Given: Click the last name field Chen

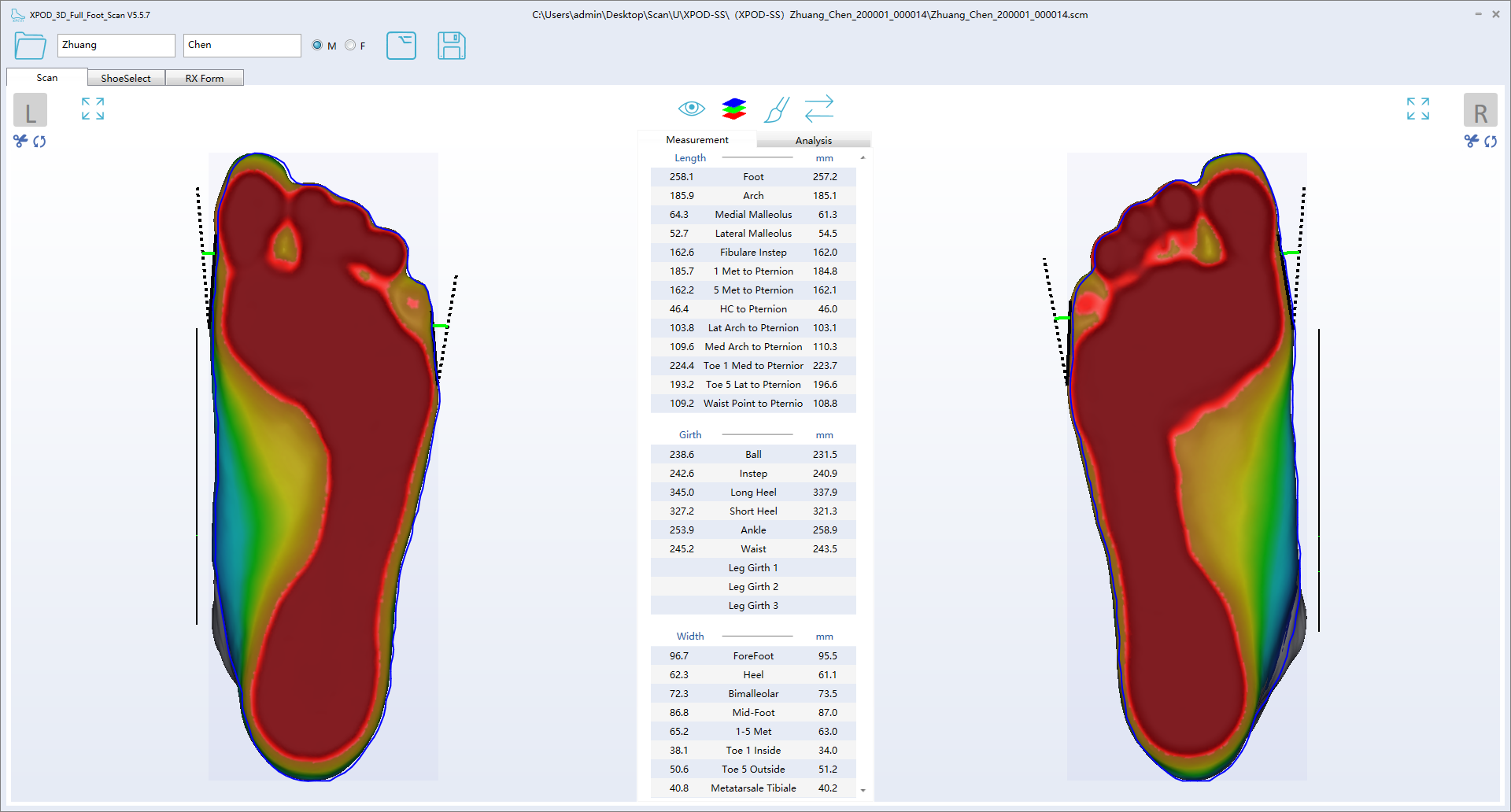Looking at the screenshot, I should (x=242, y=45).
